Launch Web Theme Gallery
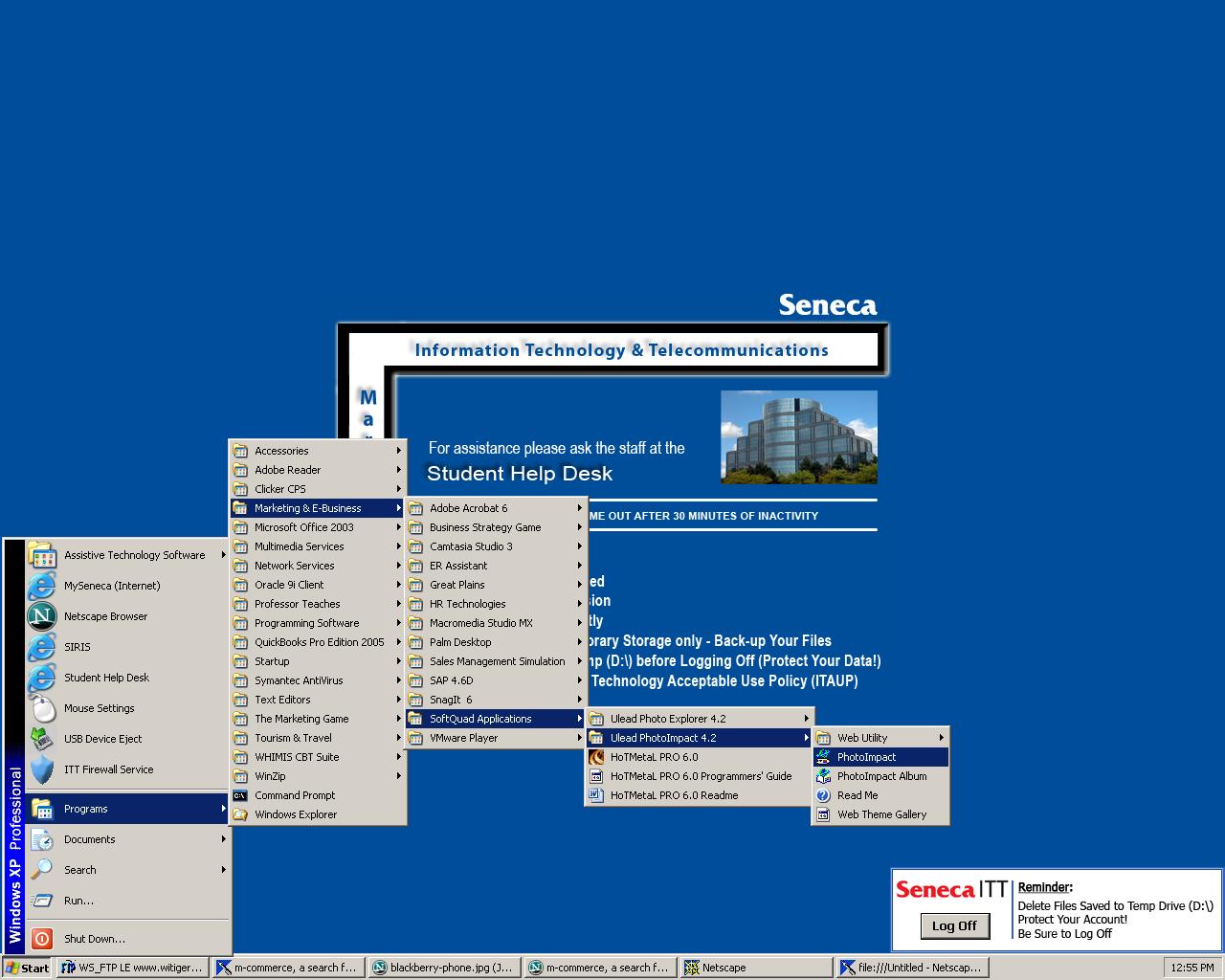Viewport: 1225px width, 980px height. (880, 814)
